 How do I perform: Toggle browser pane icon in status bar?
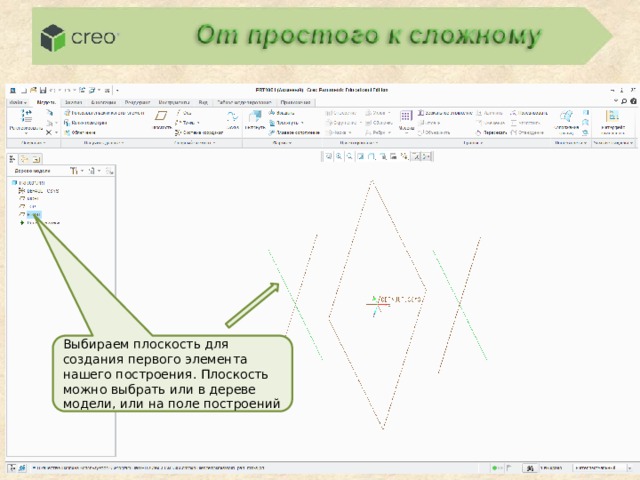click(x=22, y=468)
